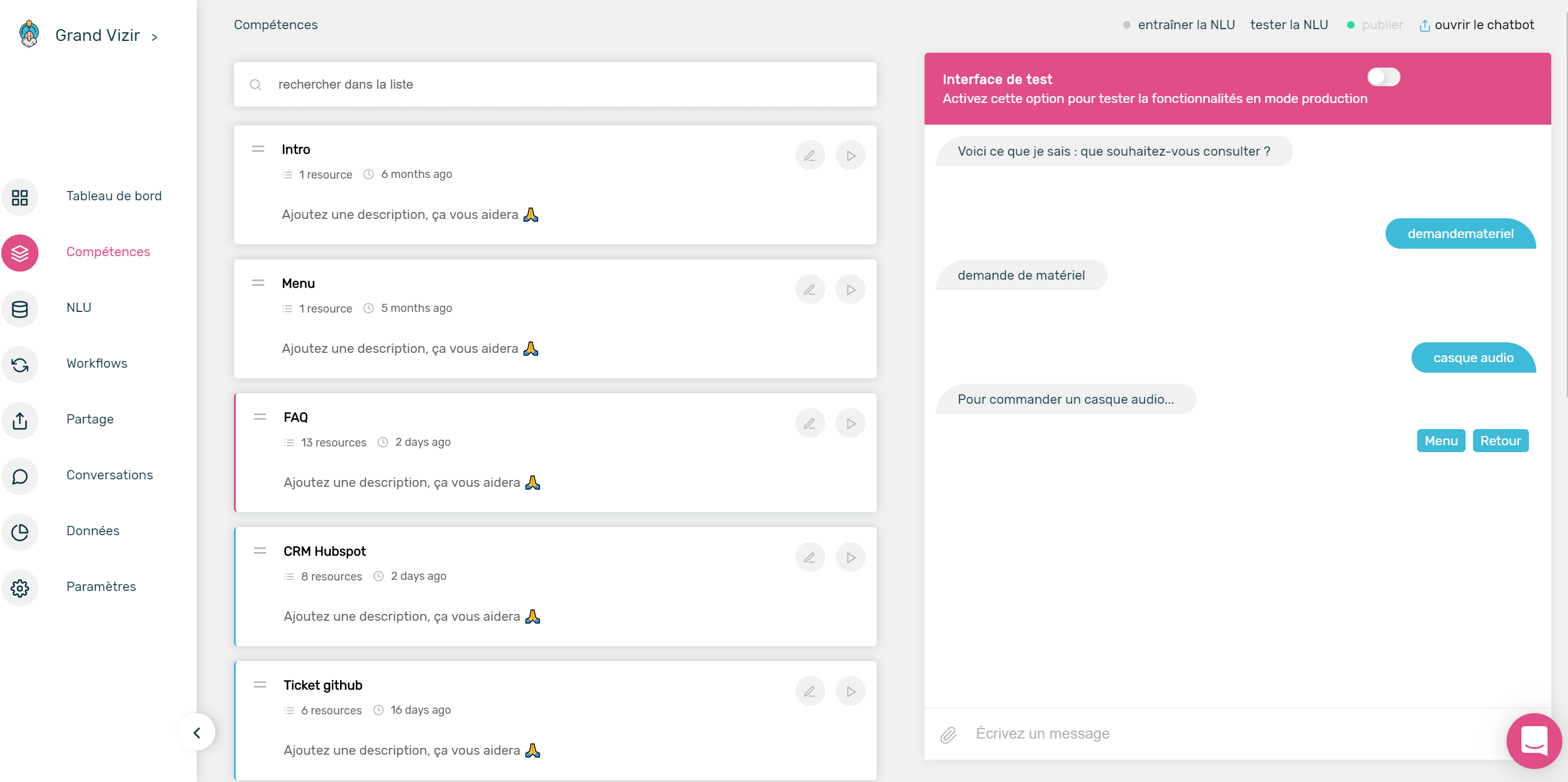Image resolution: width=1568 pixels, height=782 pixels.
Task: Click the attachment icon in chat
Action: point(948,732)
